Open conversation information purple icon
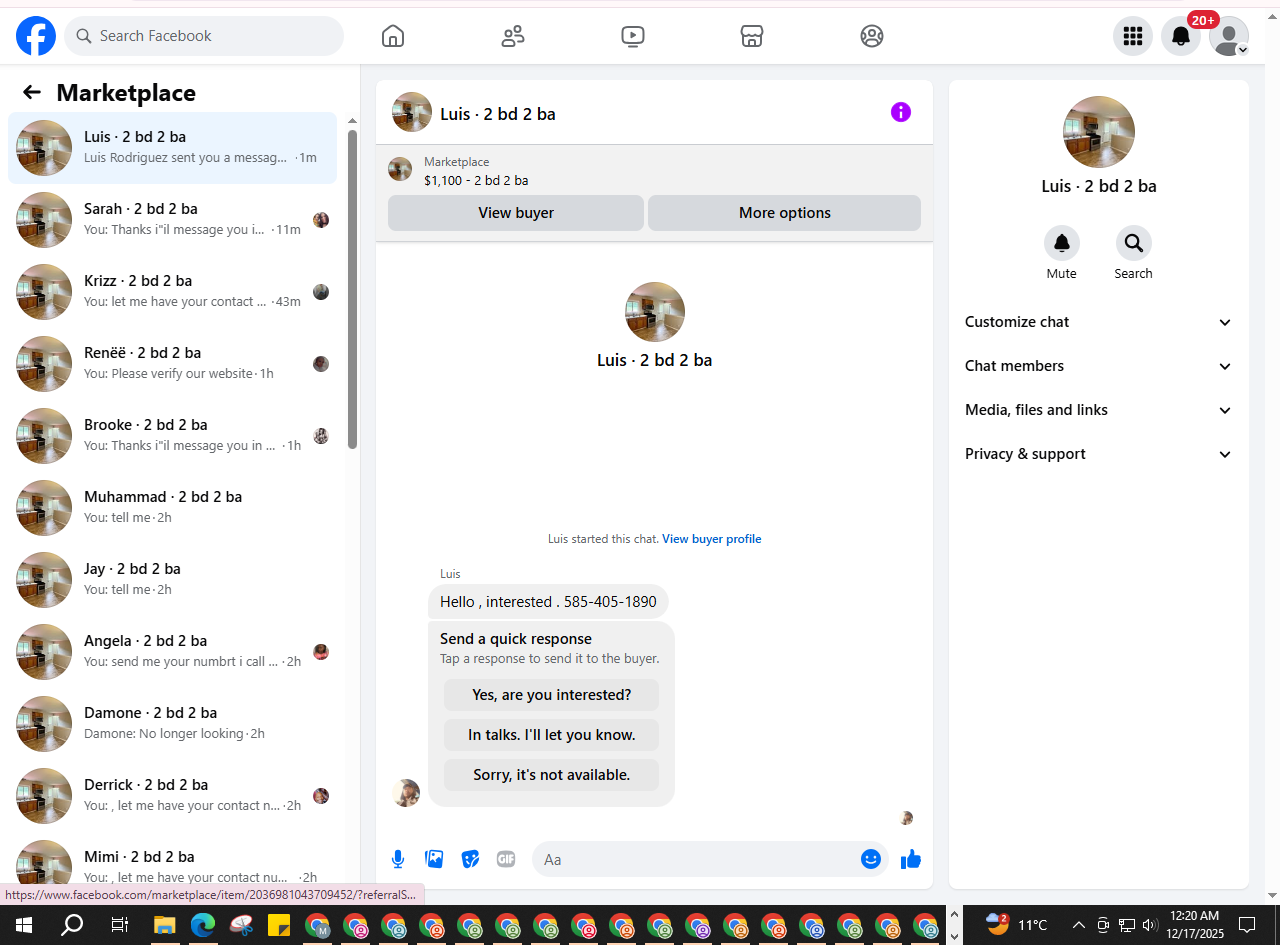Viewport: 1280px width, 945px height. (901, 112)
